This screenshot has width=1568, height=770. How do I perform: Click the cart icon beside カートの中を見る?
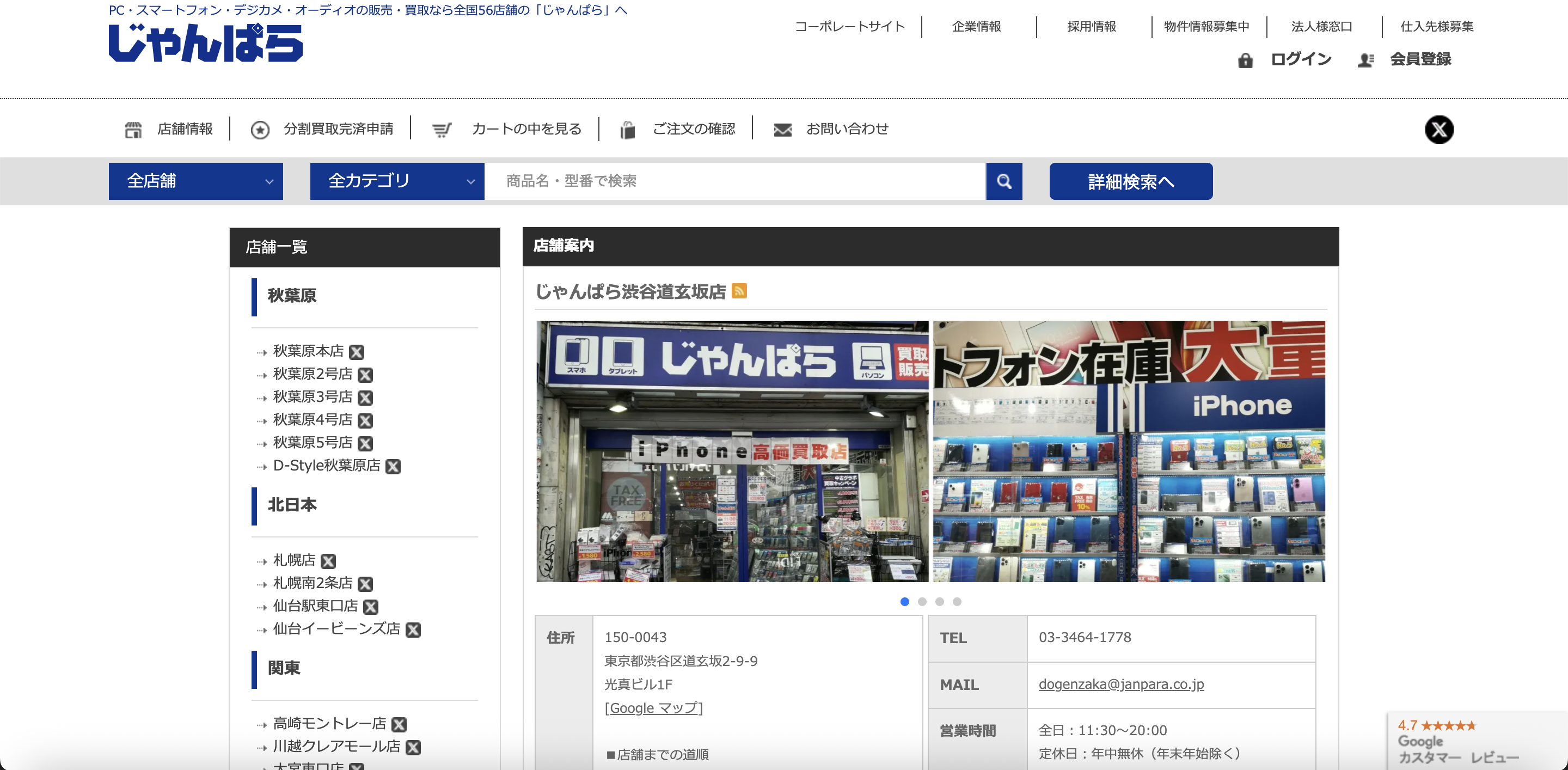[442, 130]
